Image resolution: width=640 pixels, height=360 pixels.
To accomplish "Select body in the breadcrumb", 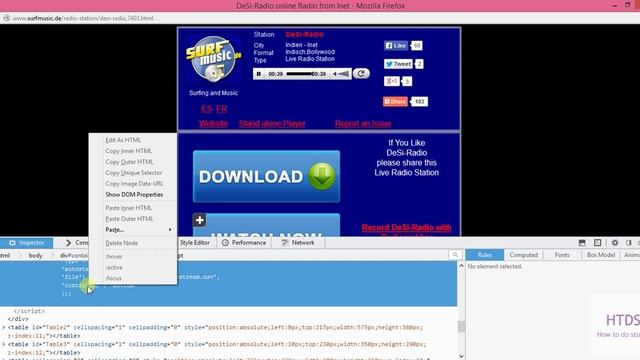I will coord(36,256).
